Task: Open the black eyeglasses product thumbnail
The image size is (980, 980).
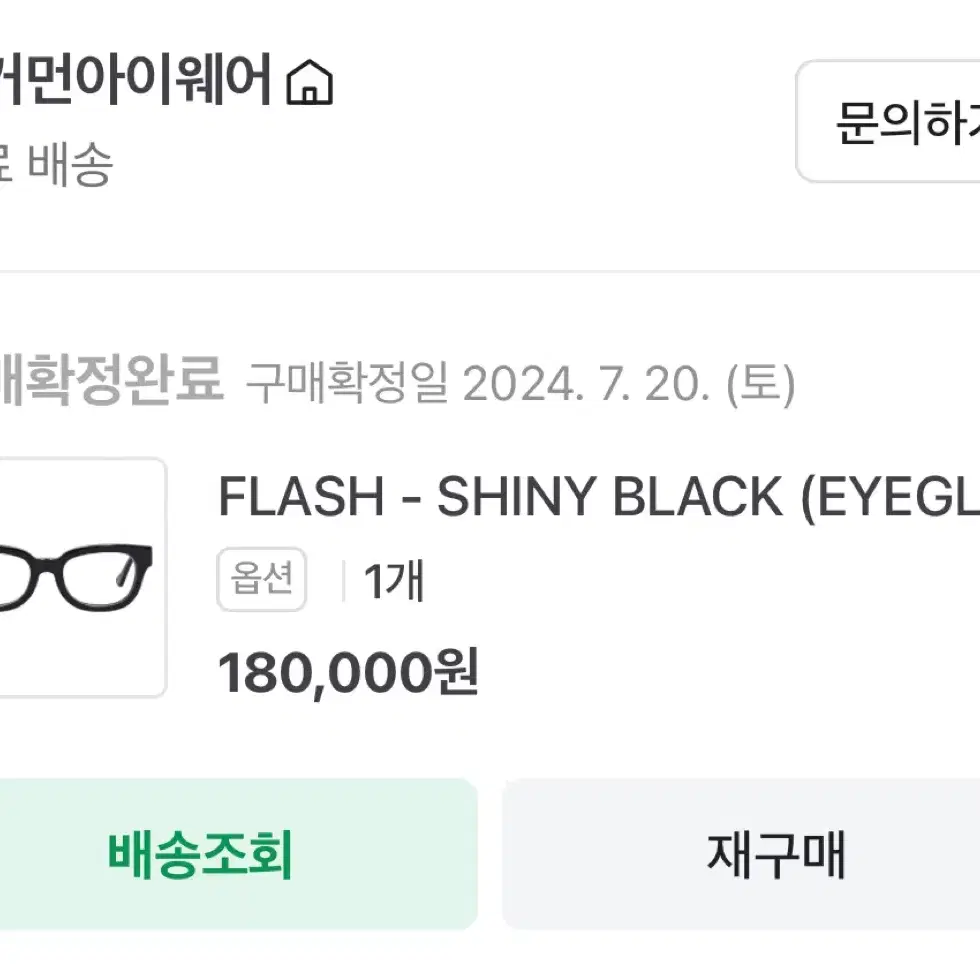Action: pyautogui.click(x=82, y=577)
